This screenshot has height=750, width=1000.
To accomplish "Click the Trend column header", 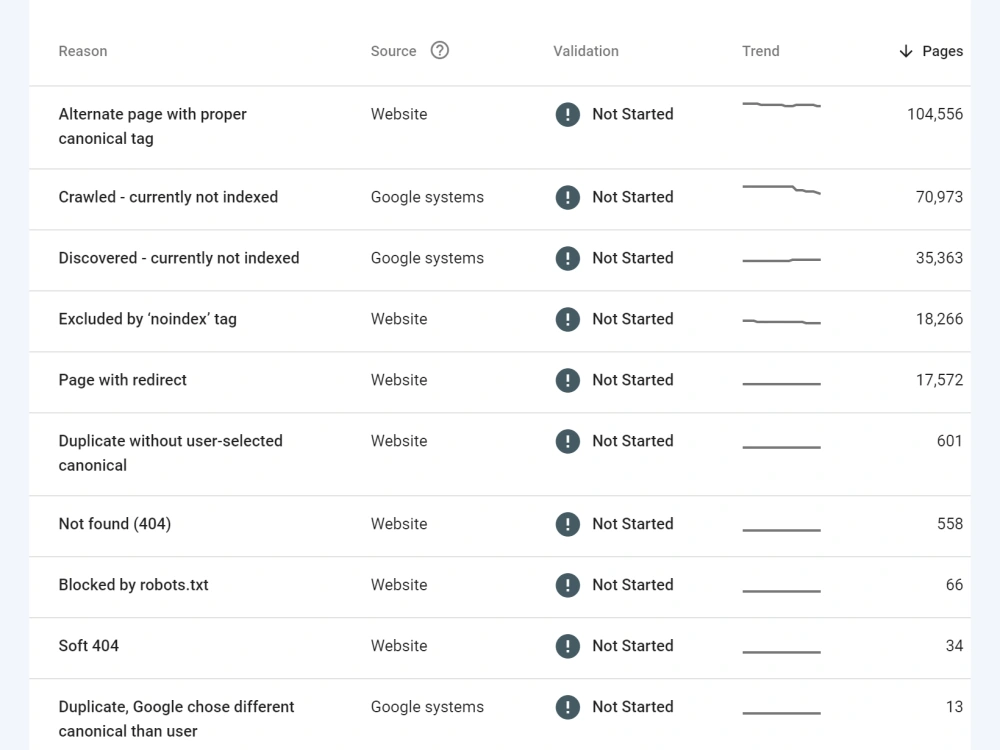I will click(760, 50).
